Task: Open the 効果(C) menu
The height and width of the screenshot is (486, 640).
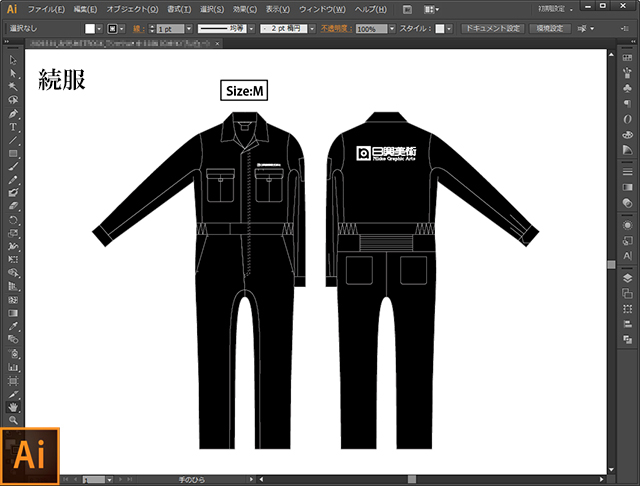Action: click(245, 9)
